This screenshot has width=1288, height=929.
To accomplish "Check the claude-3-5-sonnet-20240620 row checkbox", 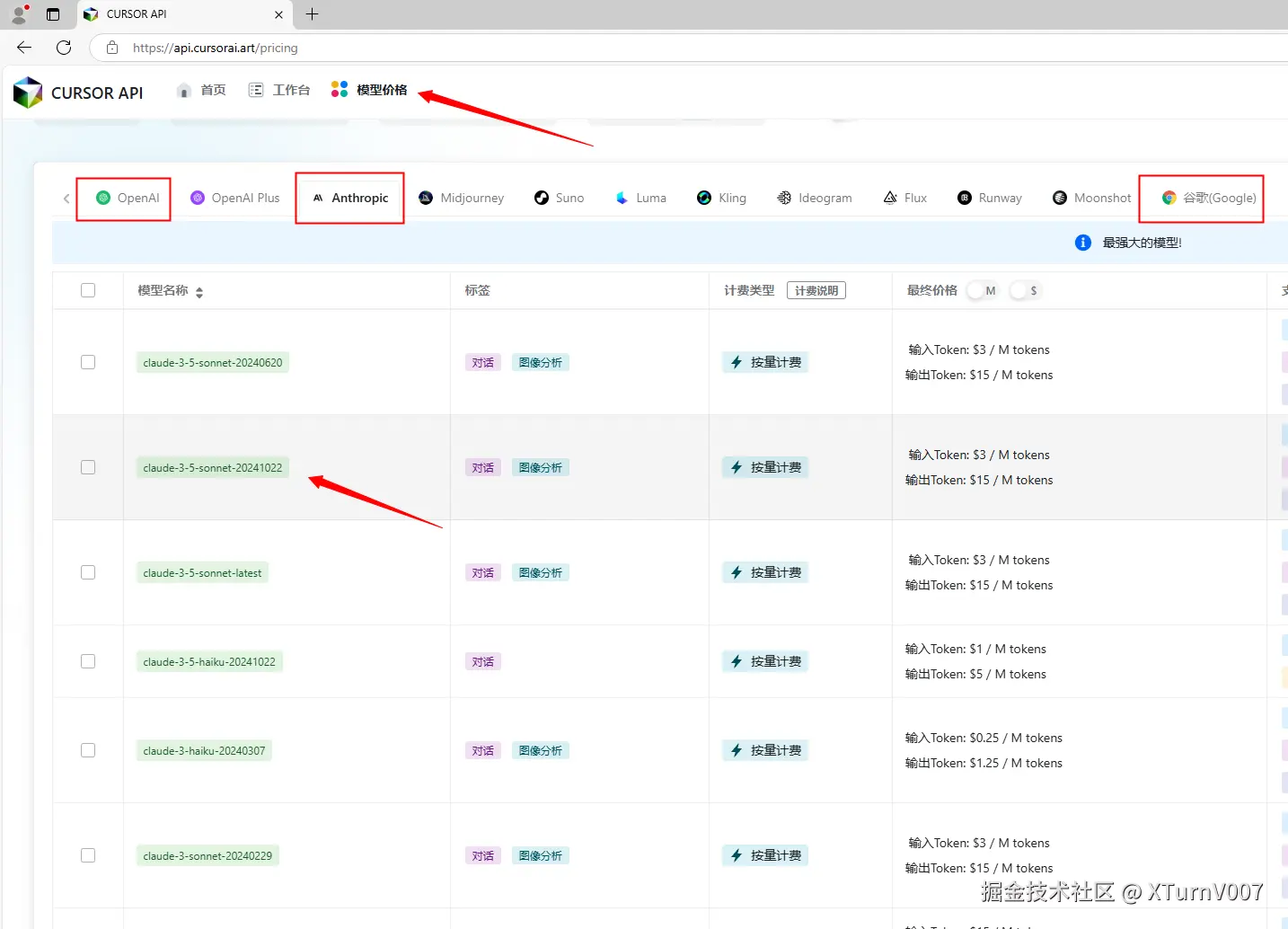I will (x=88, y=362).
